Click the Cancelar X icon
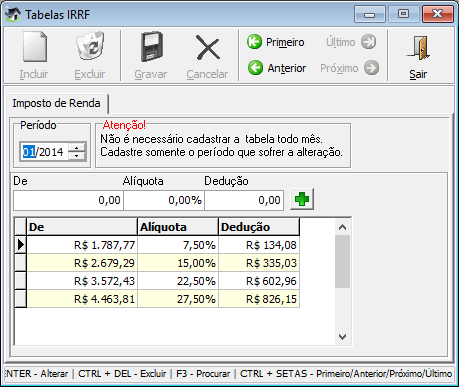Image resolution: width=459 pixels, height=387 pixels. coord(208,47)
